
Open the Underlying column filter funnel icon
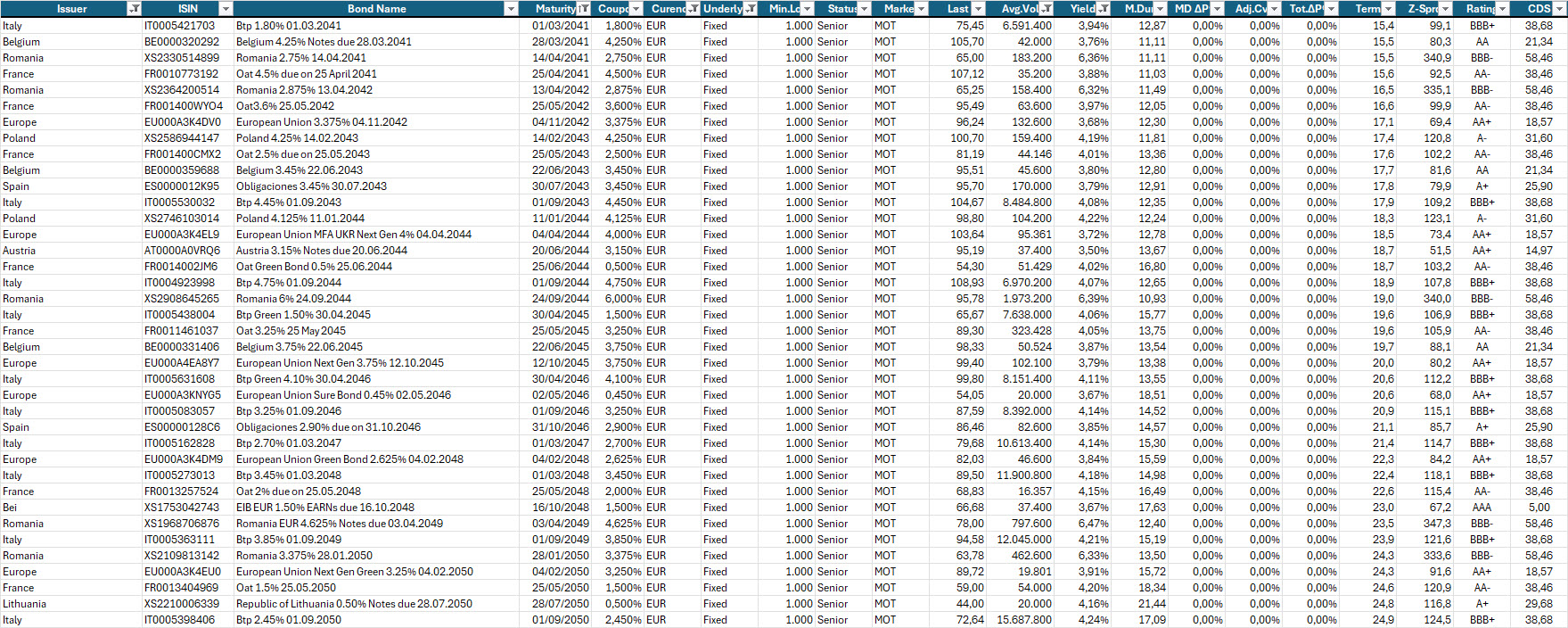(x=751, y=9)
